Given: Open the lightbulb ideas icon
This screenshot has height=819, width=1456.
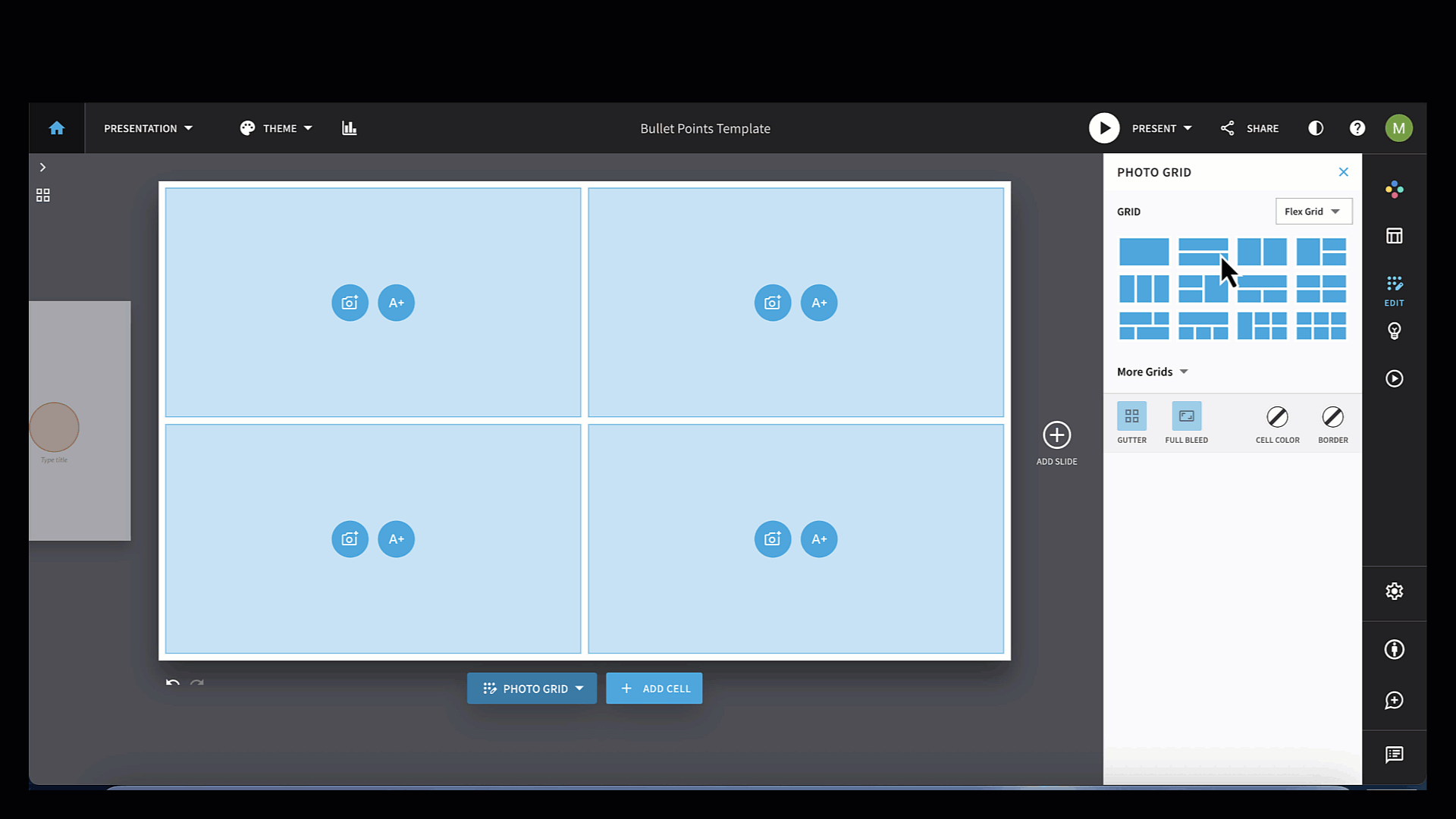Looking at the screenshot, I should [x=1395, y=331].
